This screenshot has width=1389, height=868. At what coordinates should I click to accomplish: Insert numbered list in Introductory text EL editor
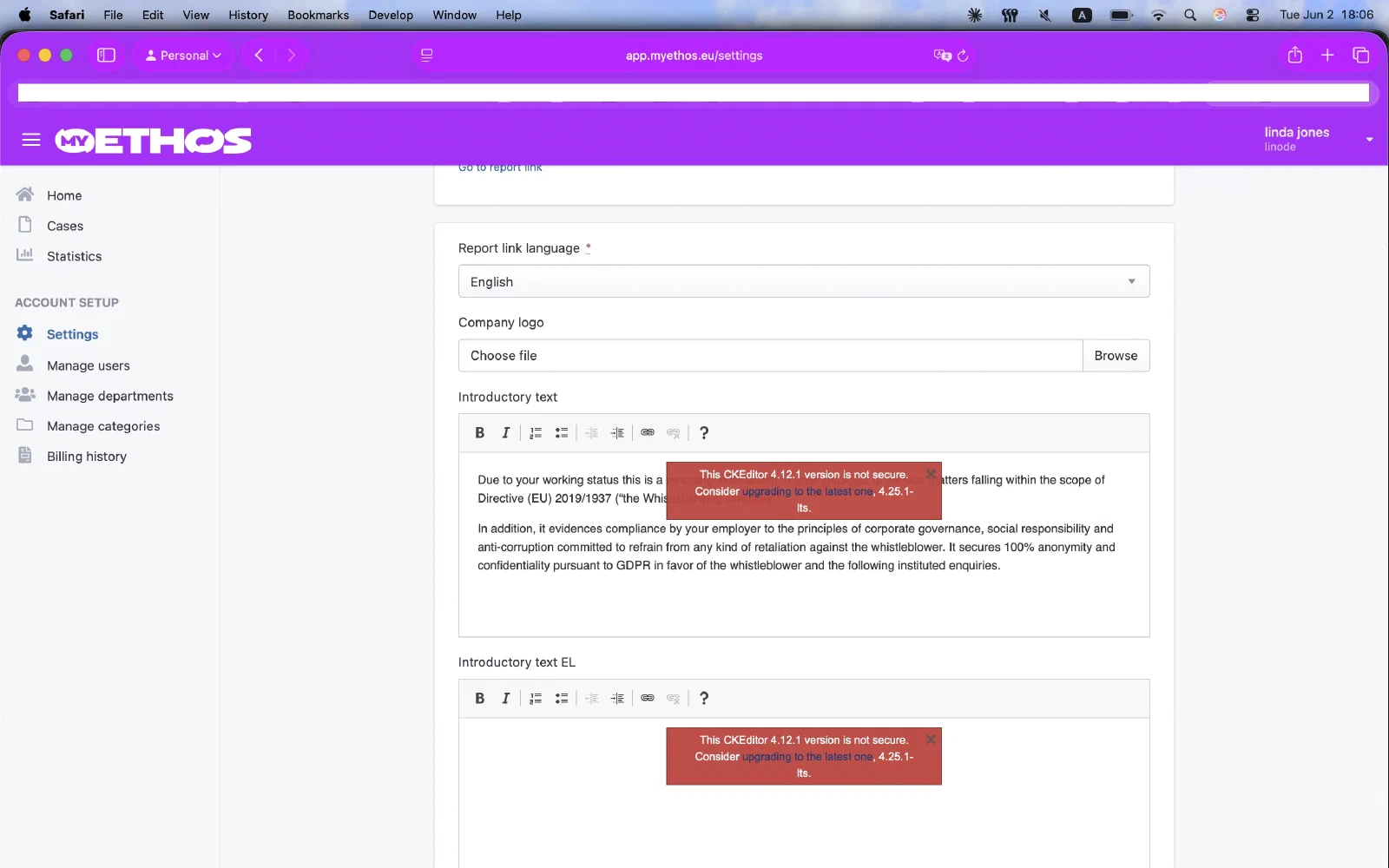click(x=536, y=698)
